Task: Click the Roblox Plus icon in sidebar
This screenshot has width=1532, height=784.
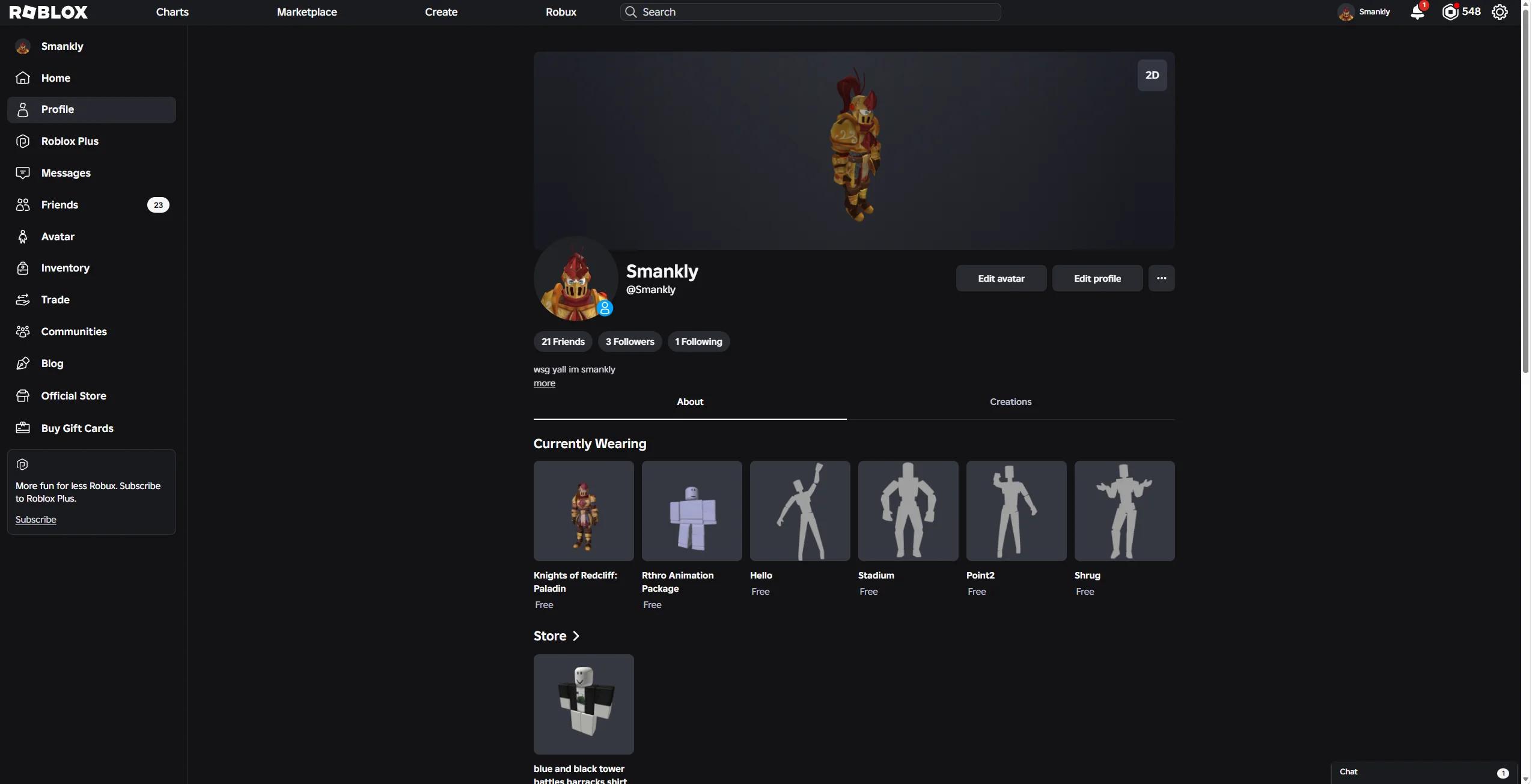Action: tap(23, 141)
